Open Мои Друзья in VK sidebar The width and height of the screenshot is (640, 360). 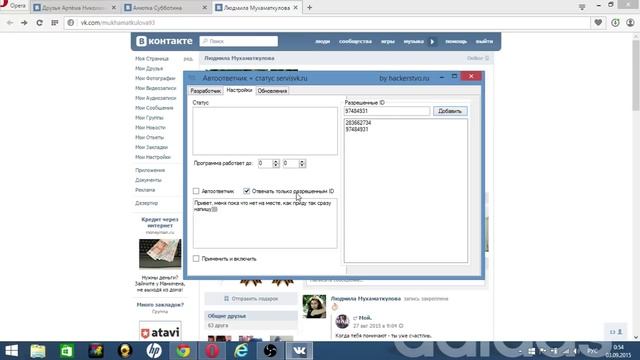pos(149,69)
